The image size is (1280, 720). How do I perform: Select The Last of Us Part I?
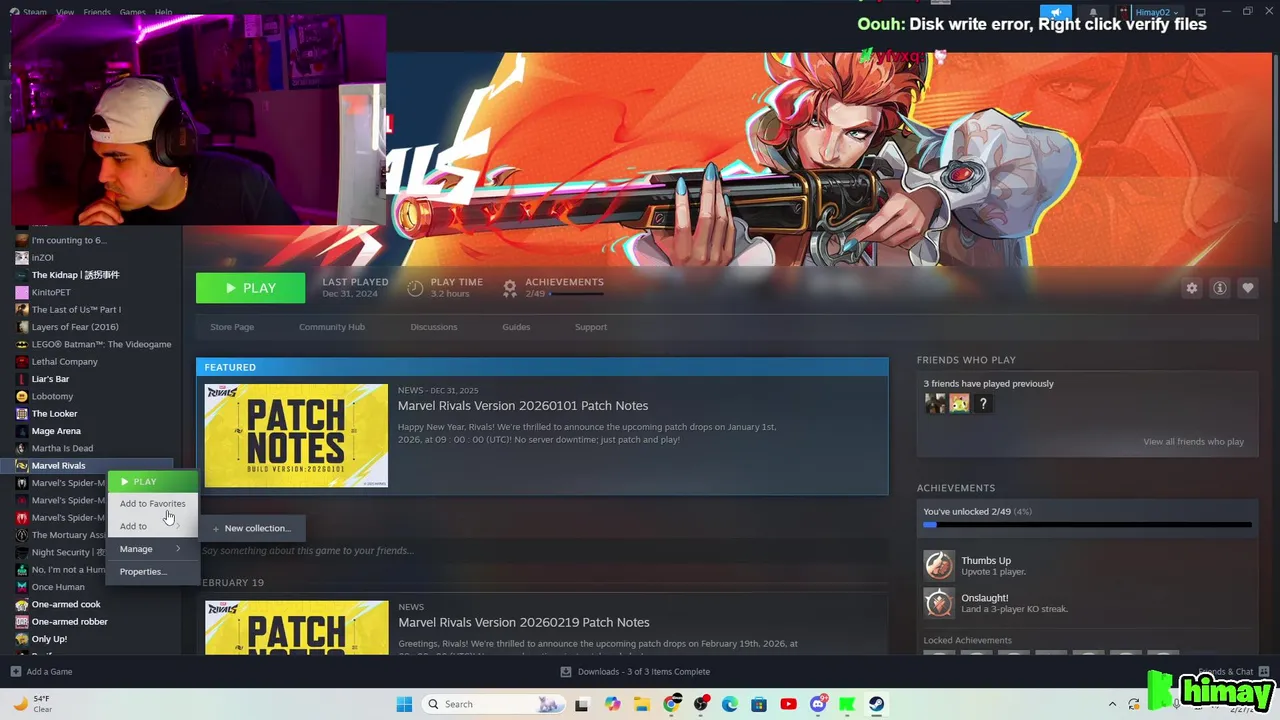tap(76, 310)
